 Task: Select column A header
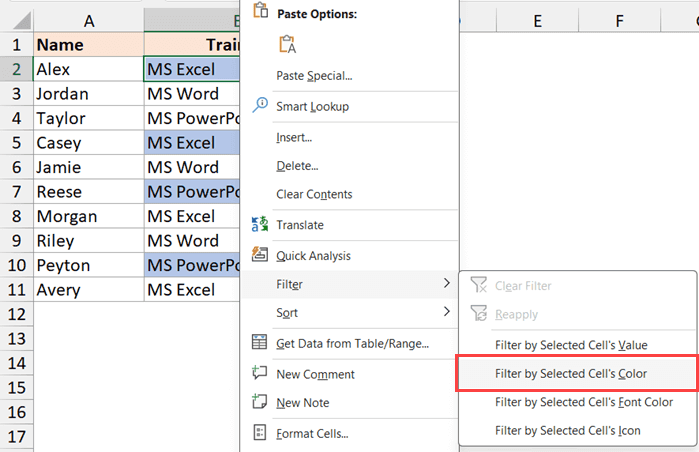click(89, 21)
